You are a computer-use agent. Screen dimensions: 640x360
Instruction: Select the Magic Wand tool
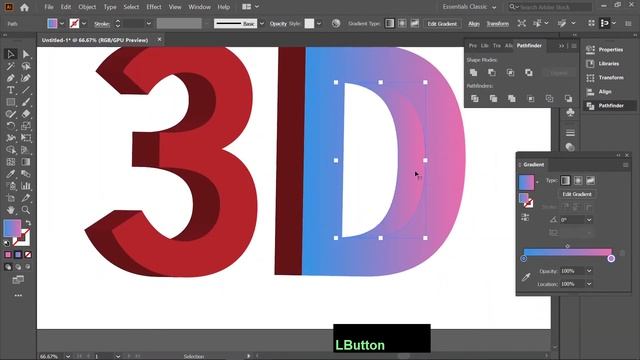click(11, 66)
